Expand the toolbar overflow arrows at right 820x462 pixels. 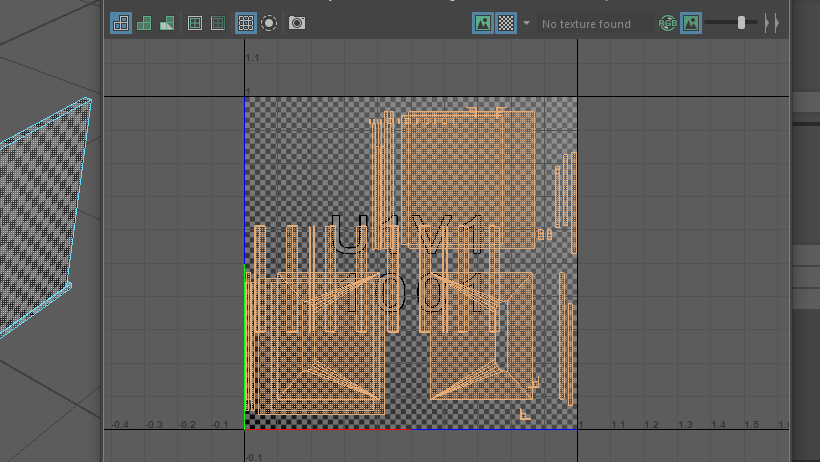771,22
